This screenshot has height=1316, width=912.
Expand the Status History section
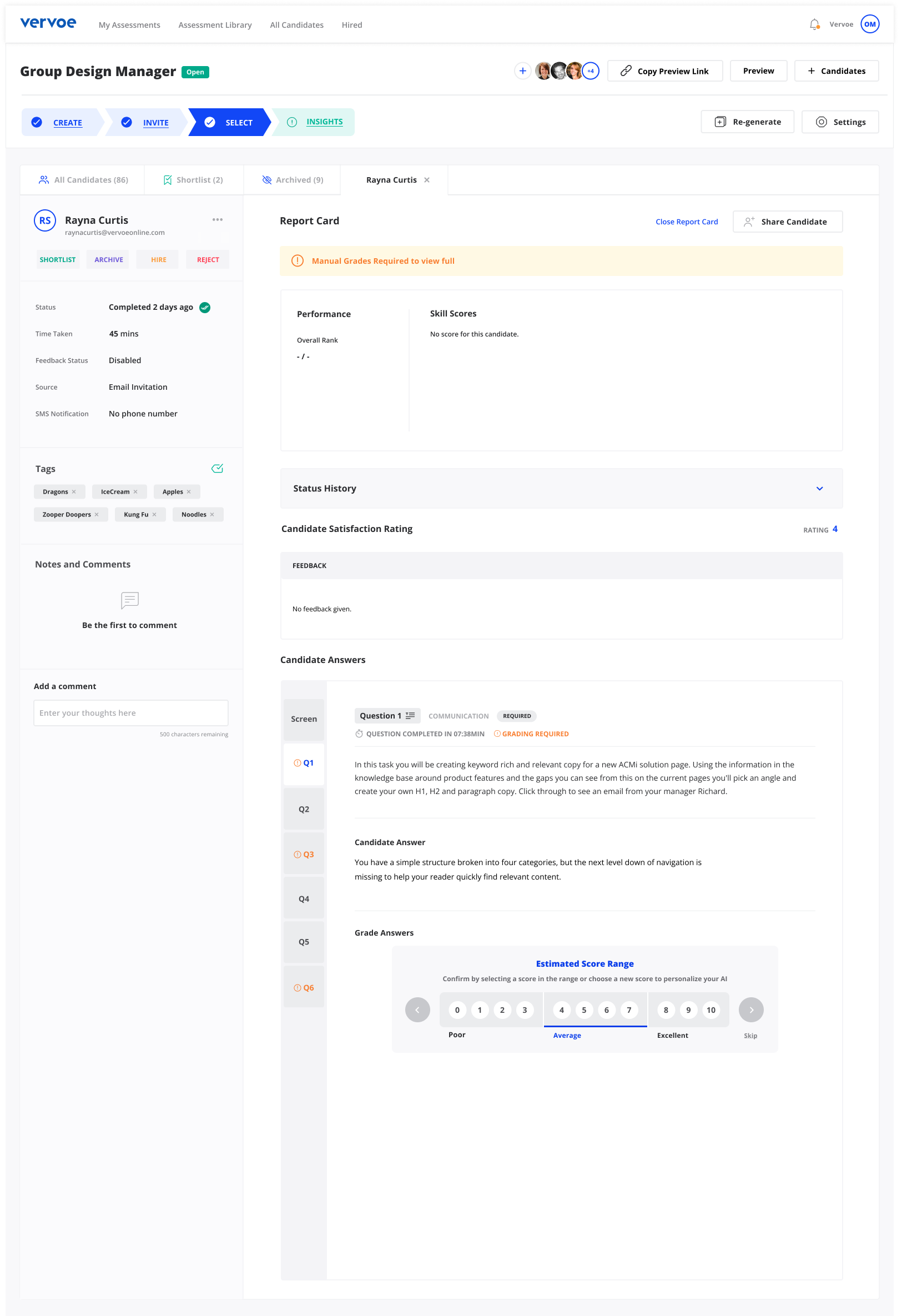coord(819,489)
